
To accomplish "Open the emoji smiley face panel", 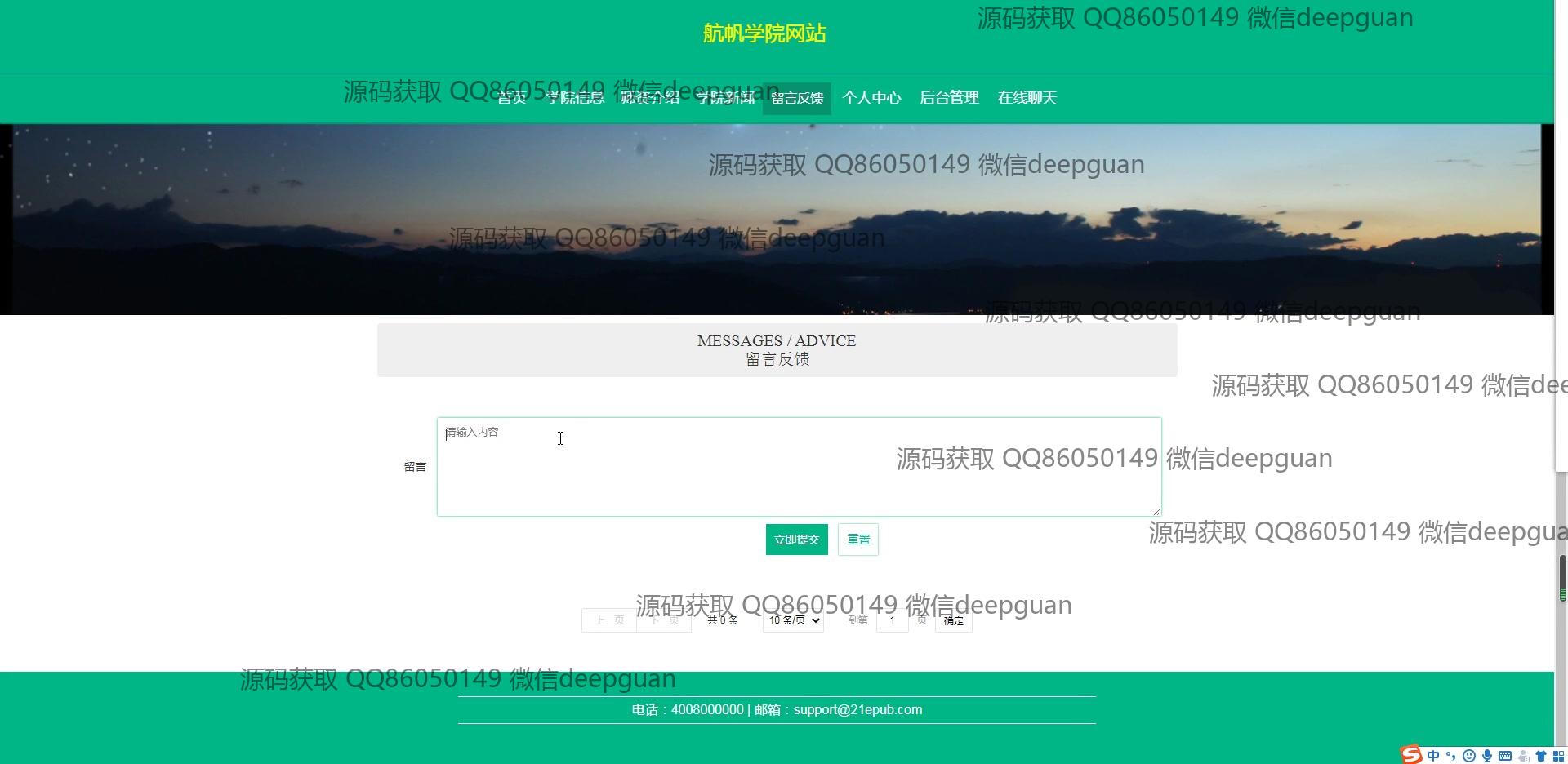I will pyautogui.click(x=1469, y=756).
